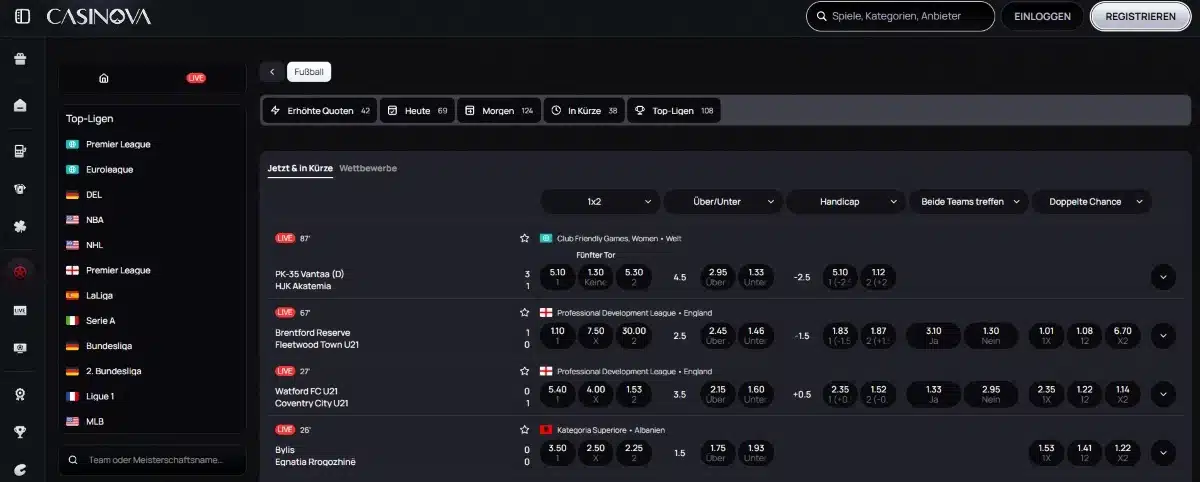Select 4.00 draw odds for Watford vs Coventry
This screenshot has height=482, width=1200.
click(x=595, y=394)
